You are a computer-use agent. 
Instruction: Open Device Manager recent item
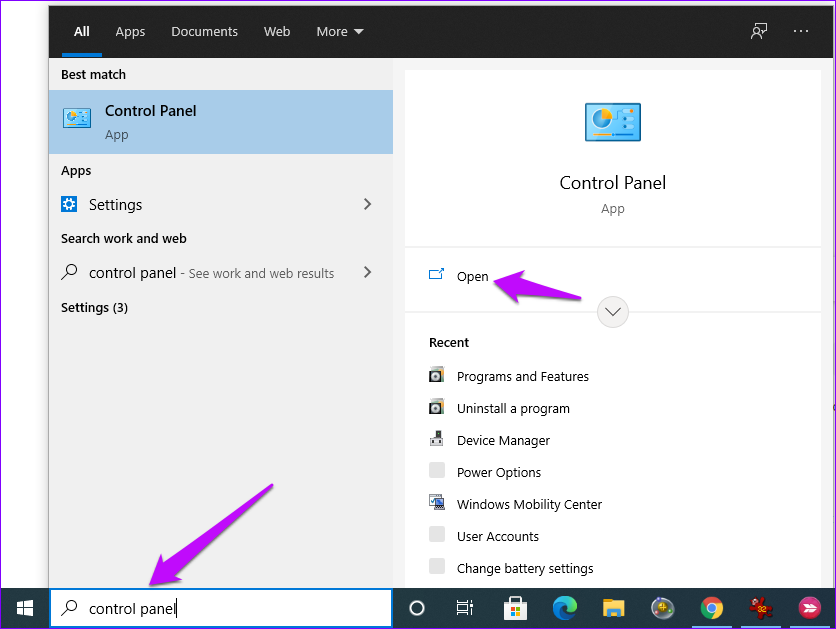tap(503, 440)
